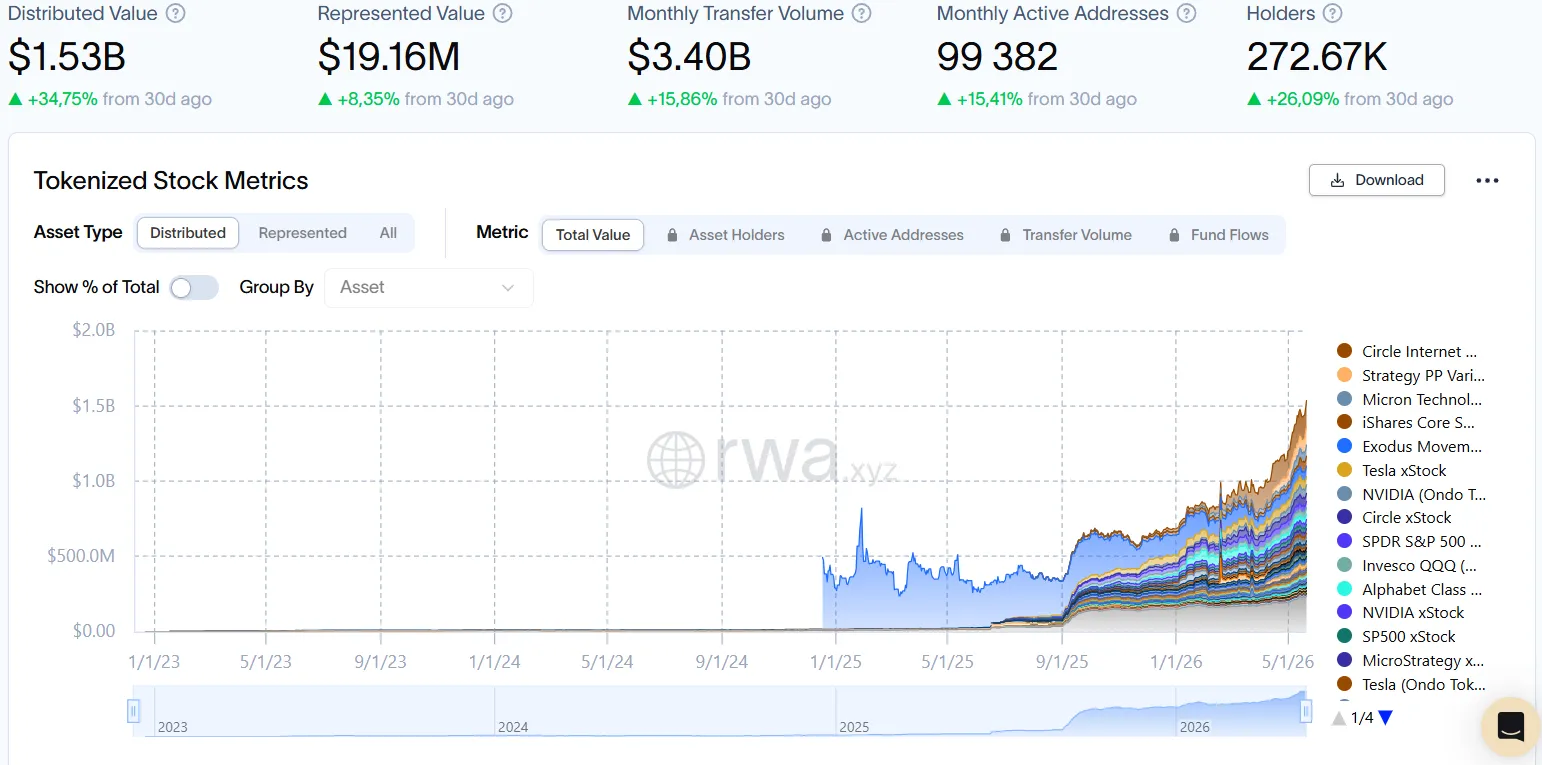Click the $3.40B transfer volume figure
This screenshot has height=765, width=1542.
click(x=689, y=57)
